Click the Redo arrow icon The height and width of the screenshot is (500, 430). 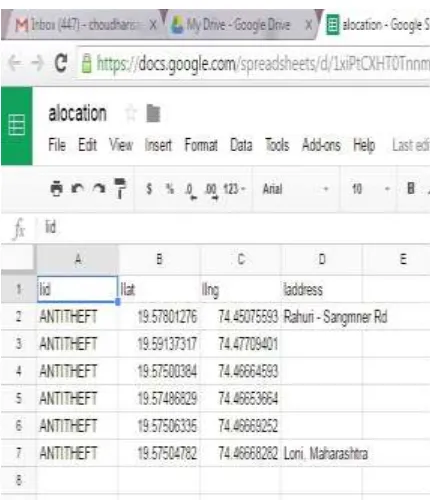click(x=99, y=189)
